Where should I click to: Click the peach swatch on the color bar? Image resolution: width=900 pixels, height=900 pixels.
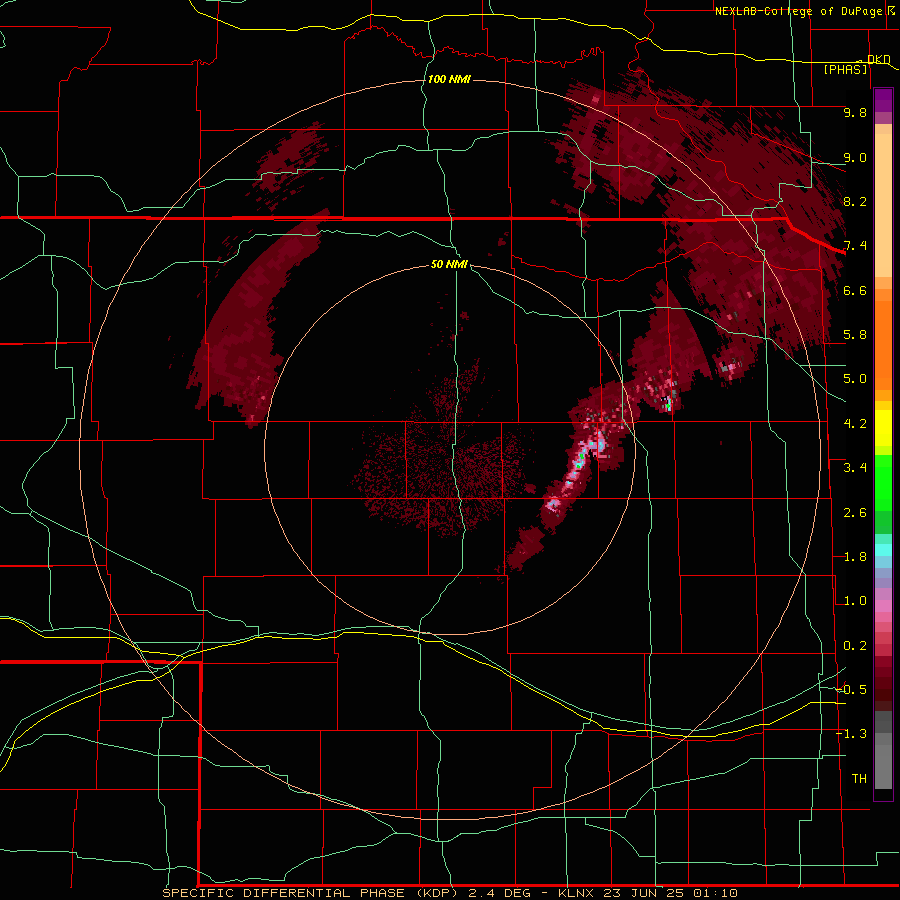point(883,205)
